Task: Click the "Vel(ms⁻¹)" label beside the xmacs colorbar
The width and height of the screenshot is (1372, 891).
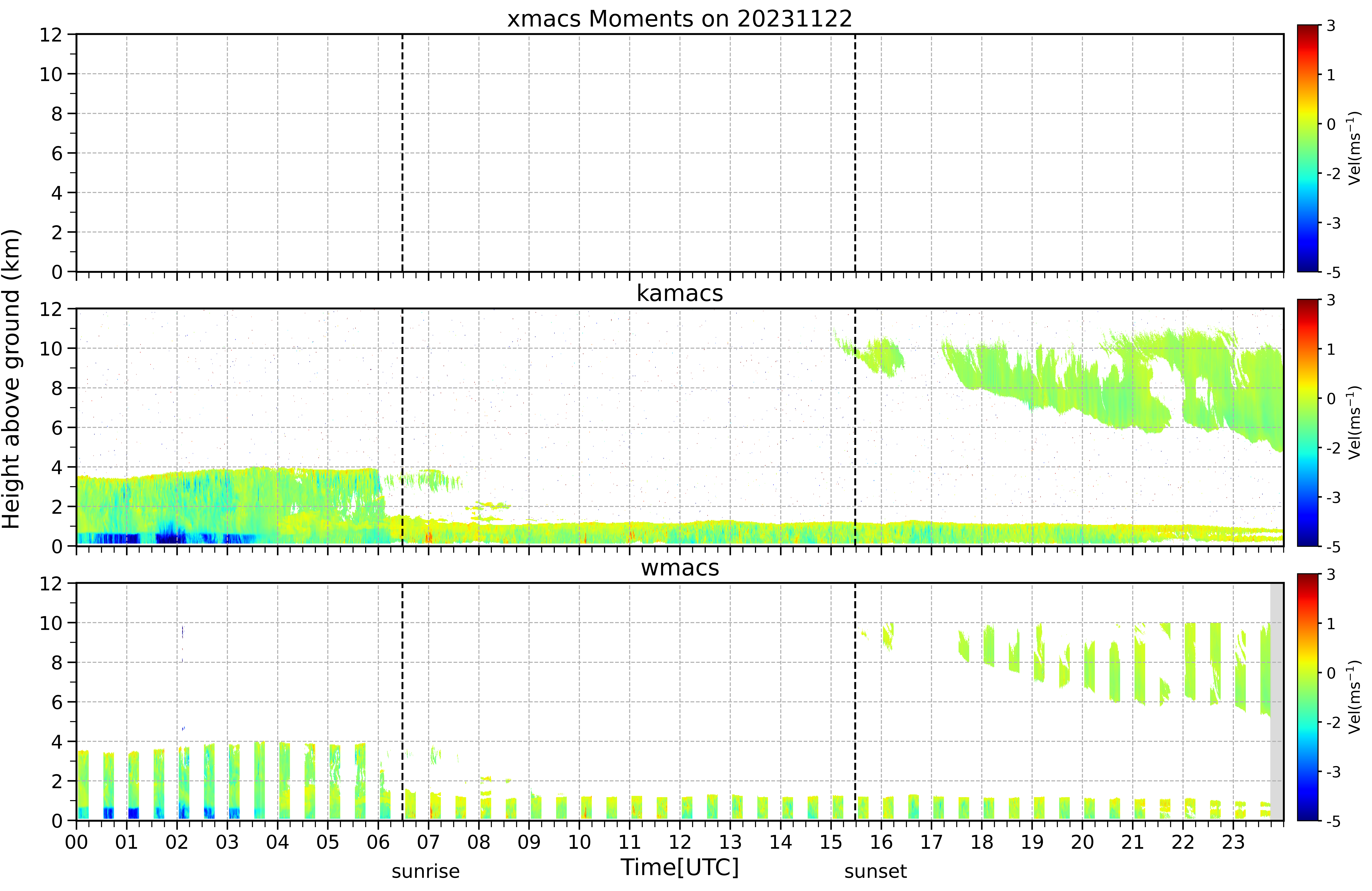Action: [1354, 148]
